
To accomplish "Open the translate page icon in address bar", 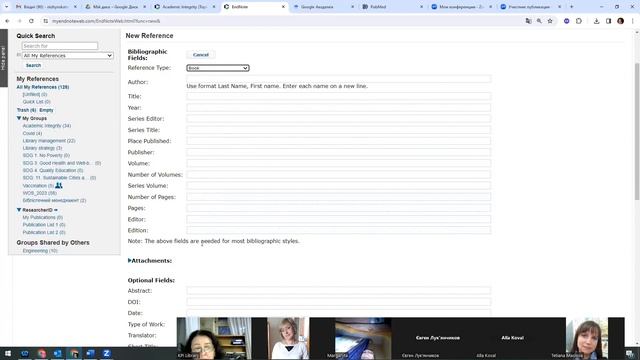I will pos(528,21).
